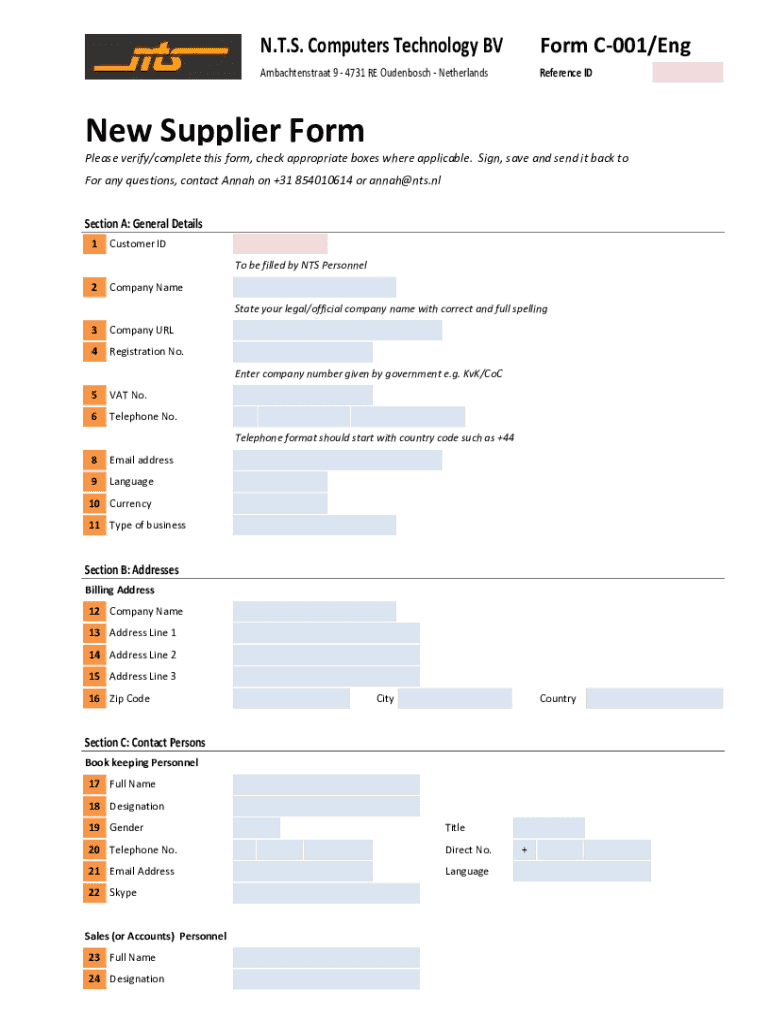Click the book keeping Full Name field
The width and height of the screenshot is (770, 1024).
click(x=326, y=785)
